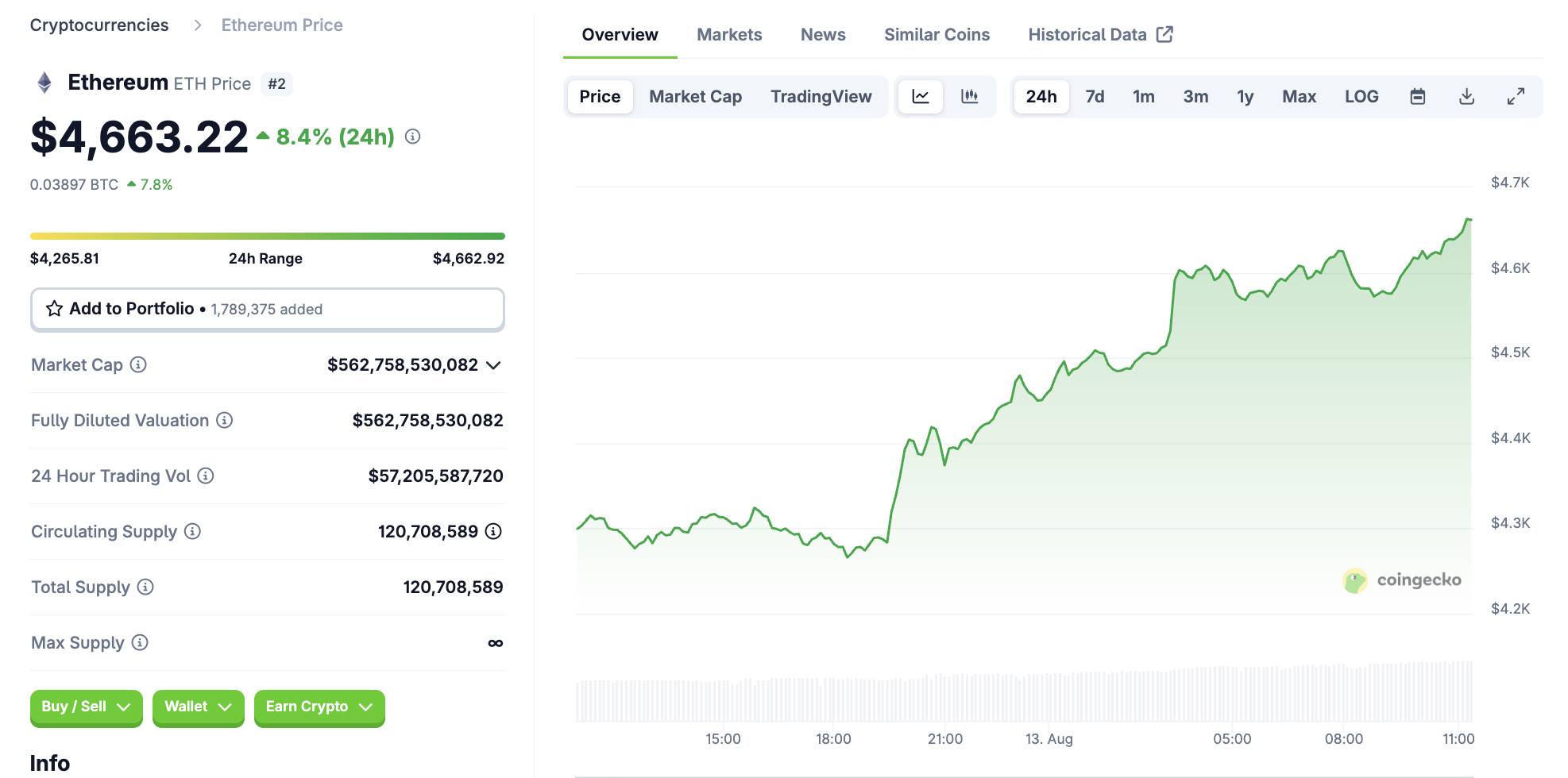Click the Fully Diluted Valuation info icon

225,420
